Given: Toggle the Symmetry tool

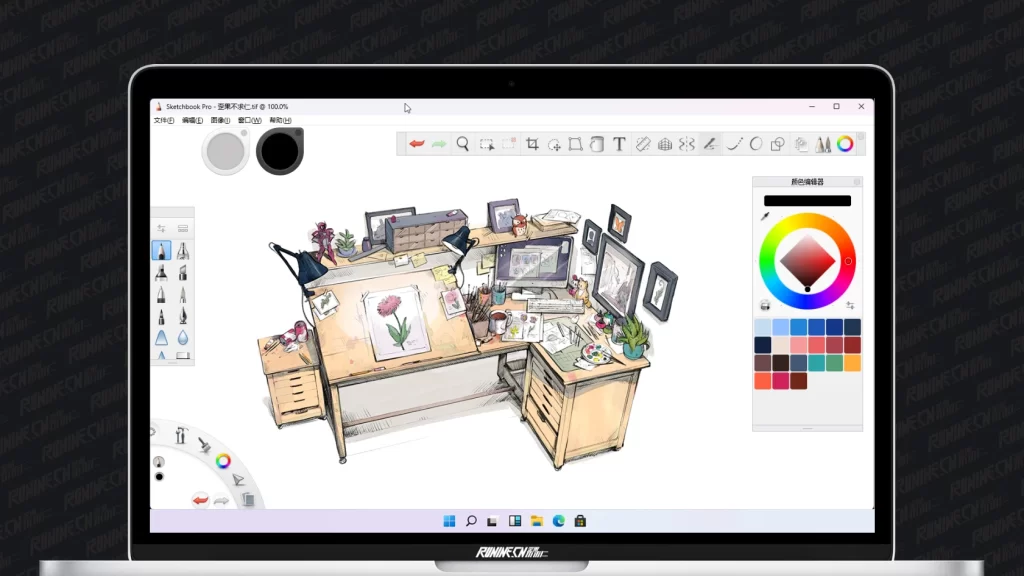Looking at the screenshot, I should pos(687,144).
